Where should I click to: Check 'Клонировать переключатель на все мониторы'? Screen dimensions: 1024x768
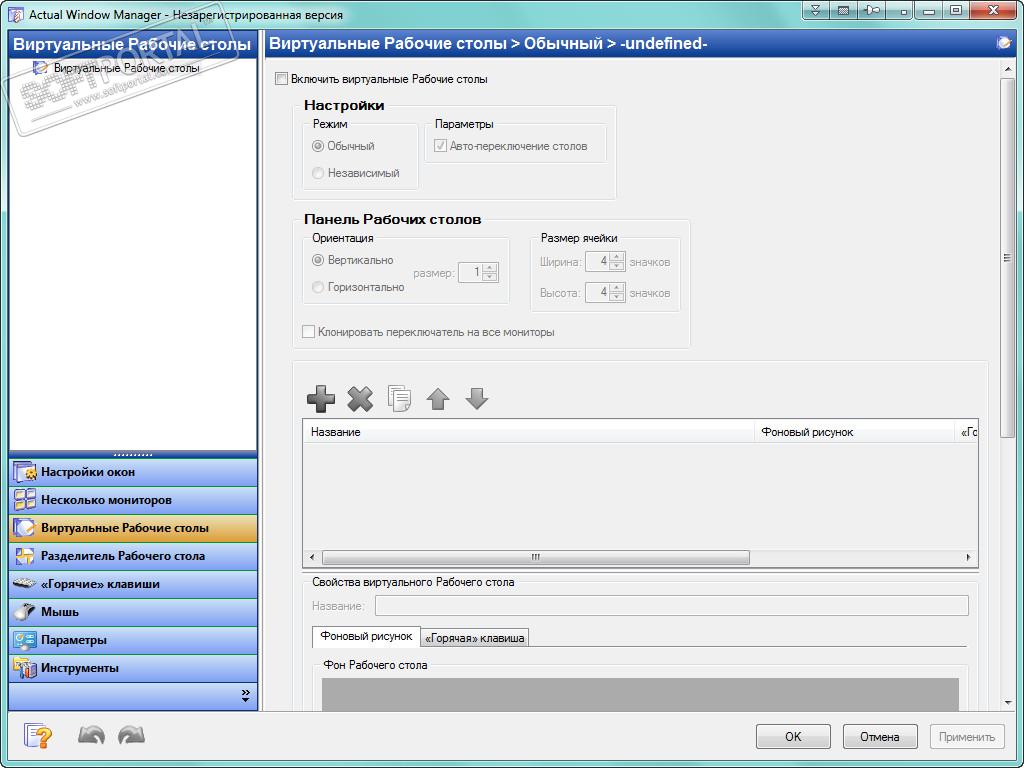(308, 332)
